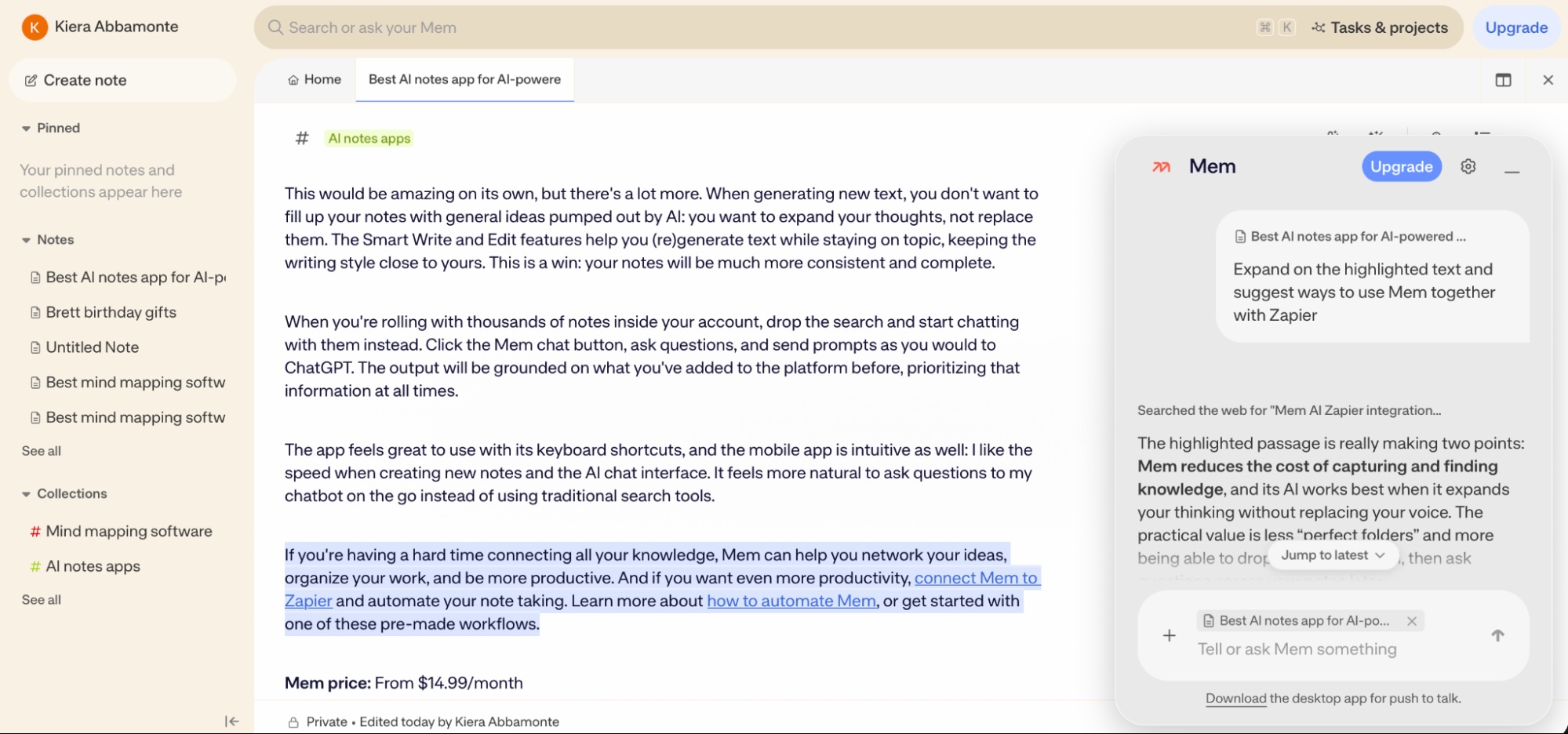Screen dimensions: 1568x734
Task: Click the Searched the web status line
Action: pos(1289,410)
